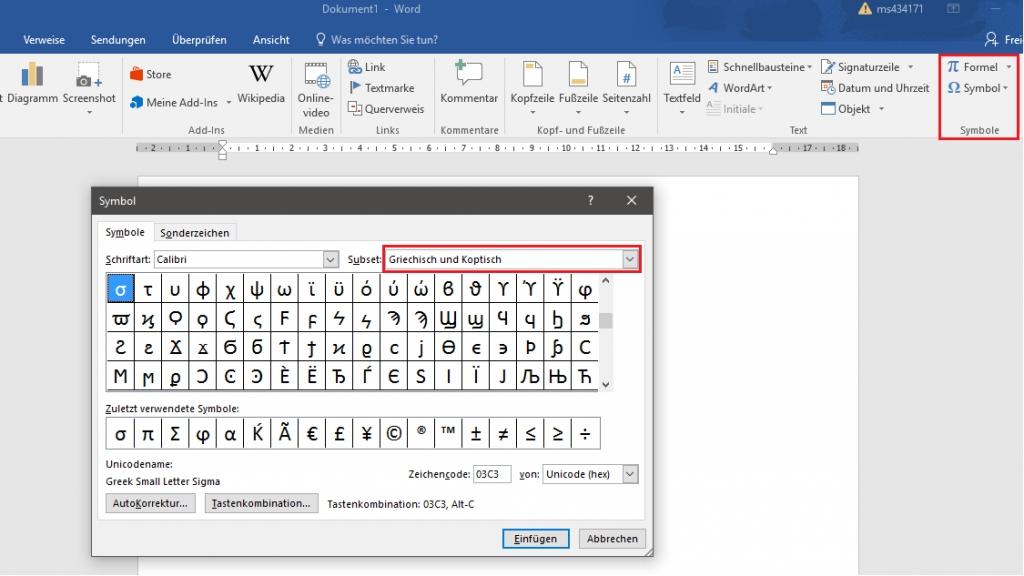Click the AutoKorrektur button
Viewport: 1024px width, 576px height.
tap(150, 504)
